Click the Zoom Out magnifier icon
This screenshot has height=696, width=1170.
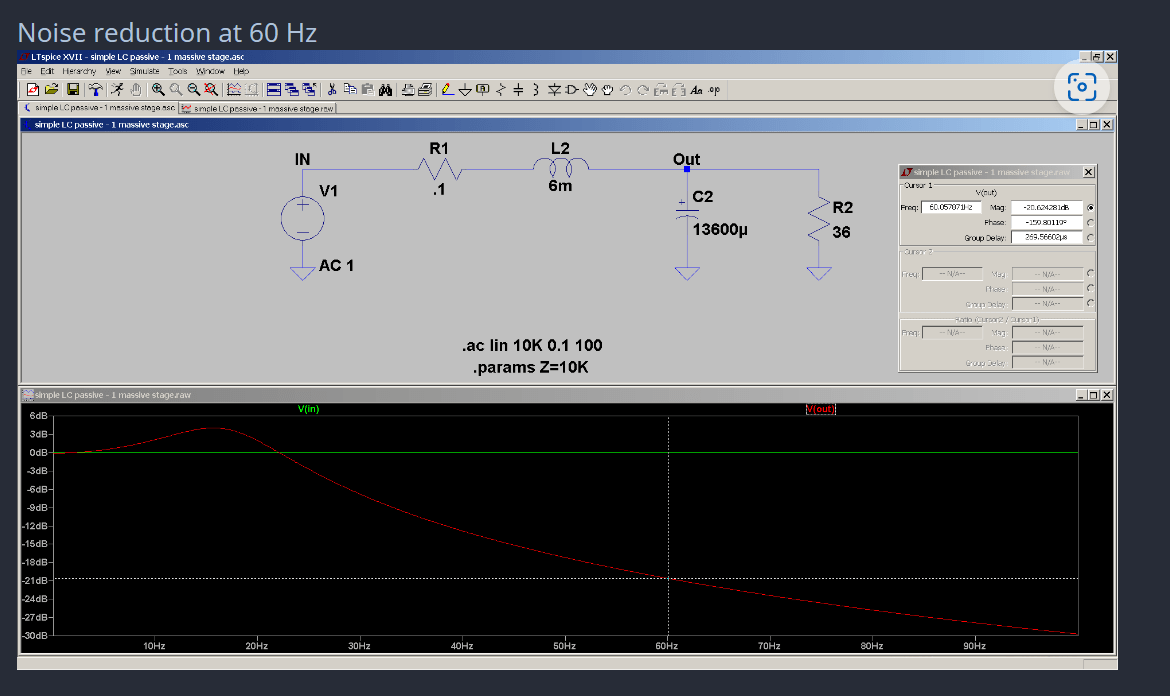coord(194,90)
